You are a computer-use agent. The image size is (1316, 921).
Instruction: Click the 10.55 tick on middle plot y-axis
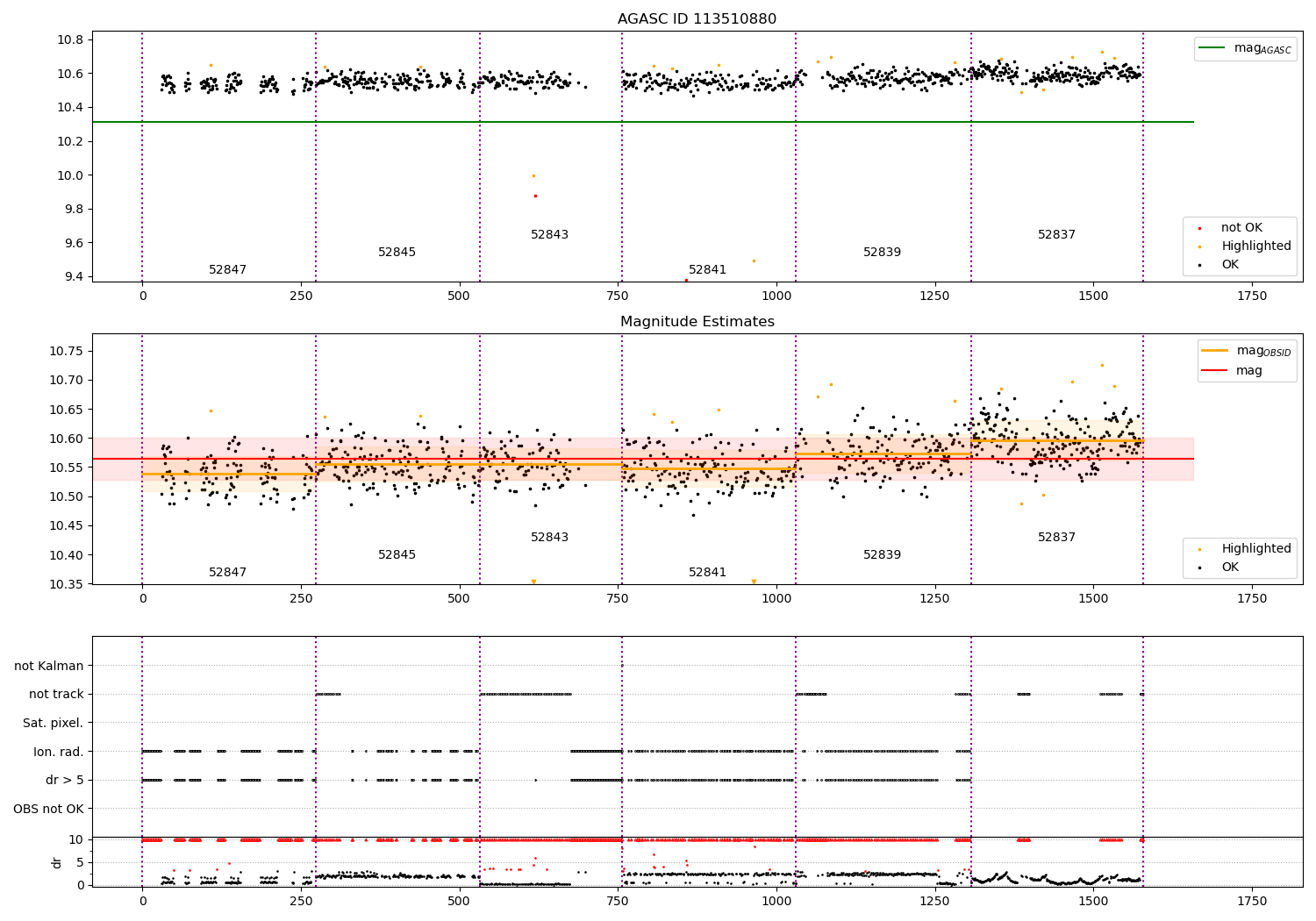point(68,468)
